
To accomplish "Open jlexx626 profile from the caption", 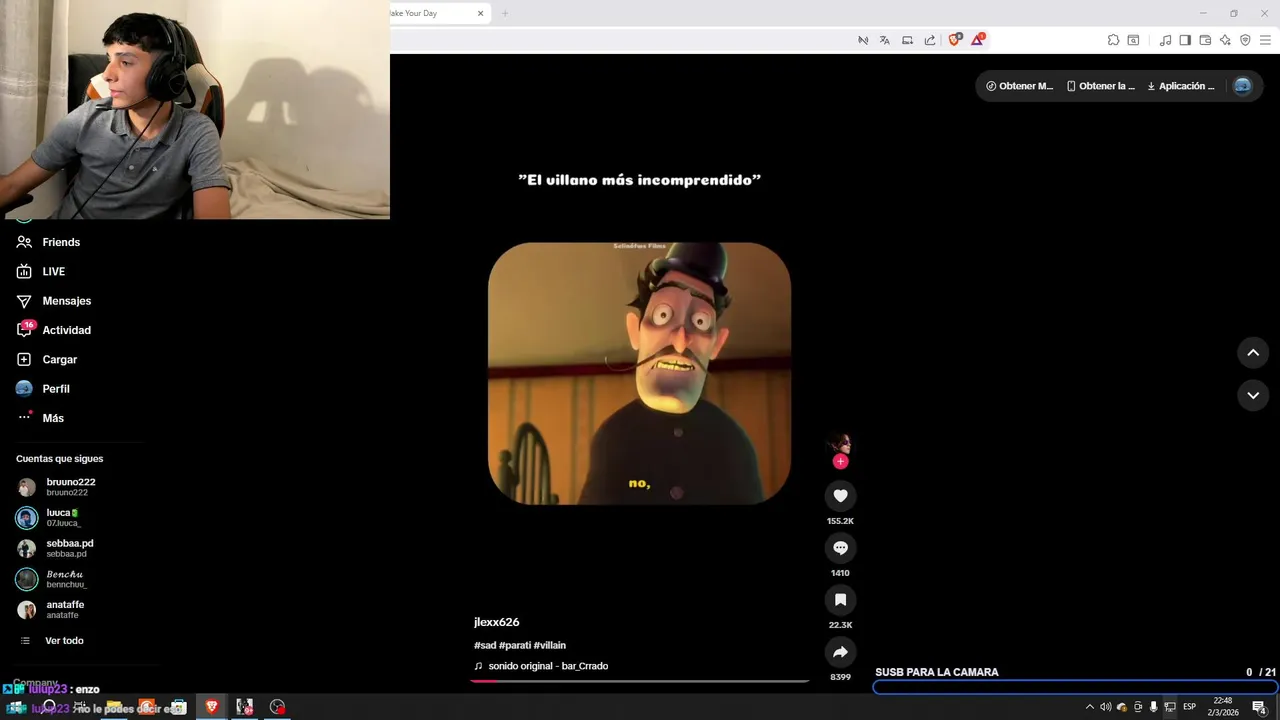I will [496, 622].
